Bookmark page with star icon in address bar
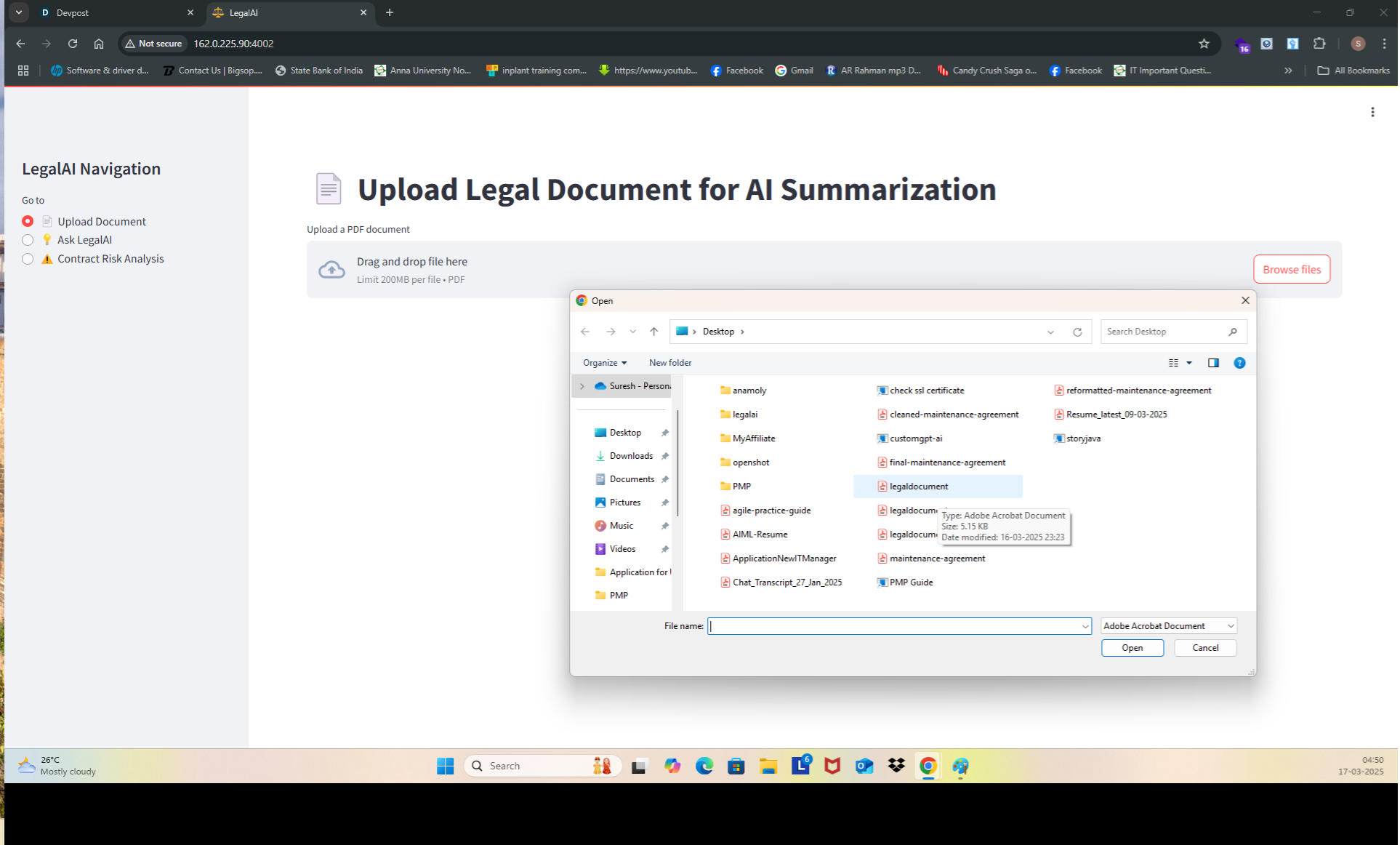The width and height of the screenshot is (1400, 845). 1204,44
